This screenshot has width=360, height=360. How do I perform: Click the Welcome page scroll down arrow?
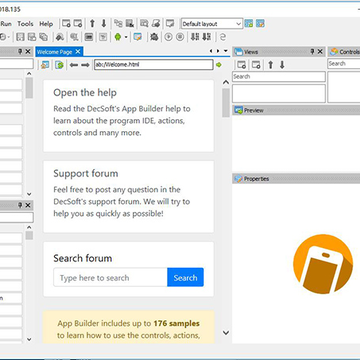click(x=226, y=333)
